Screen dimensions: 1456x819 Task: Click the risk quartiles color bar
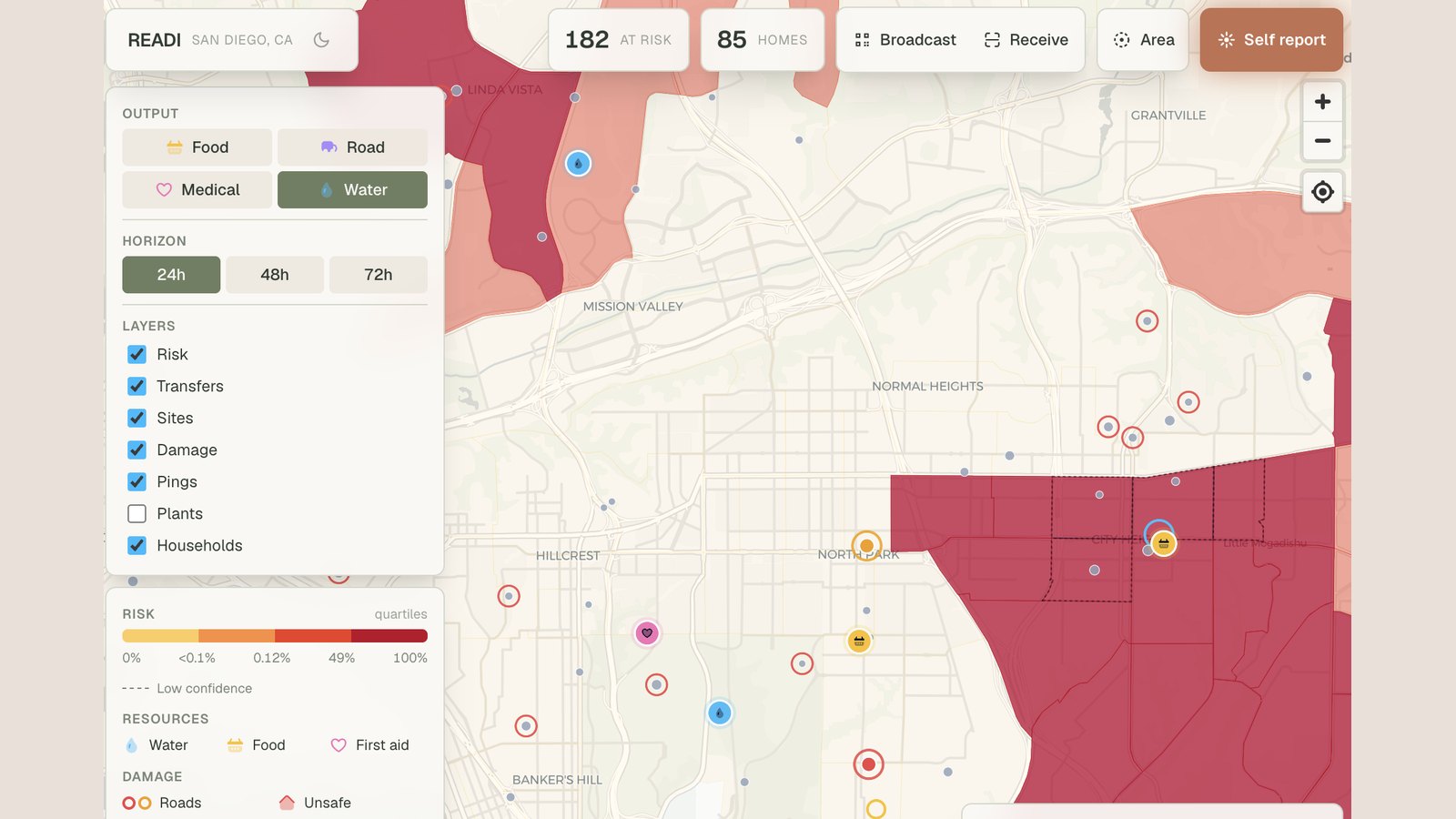click(275, 636)
